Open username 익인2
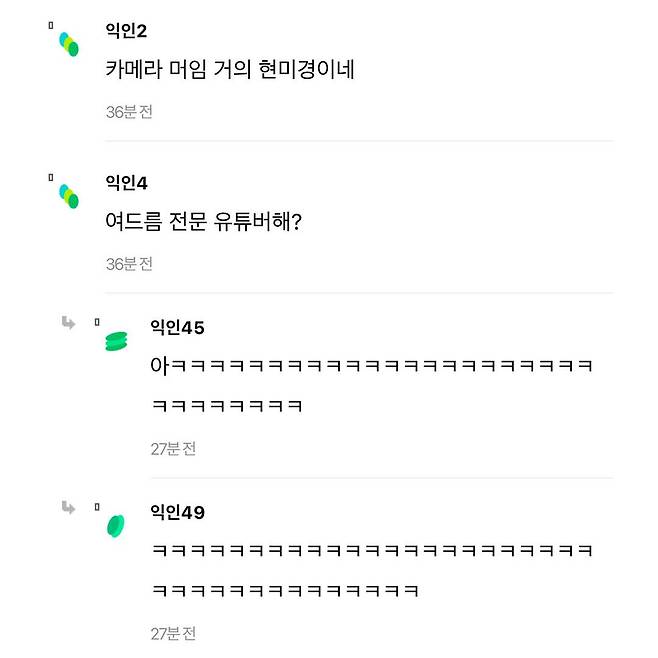658x658 pixels. (126, 30)
